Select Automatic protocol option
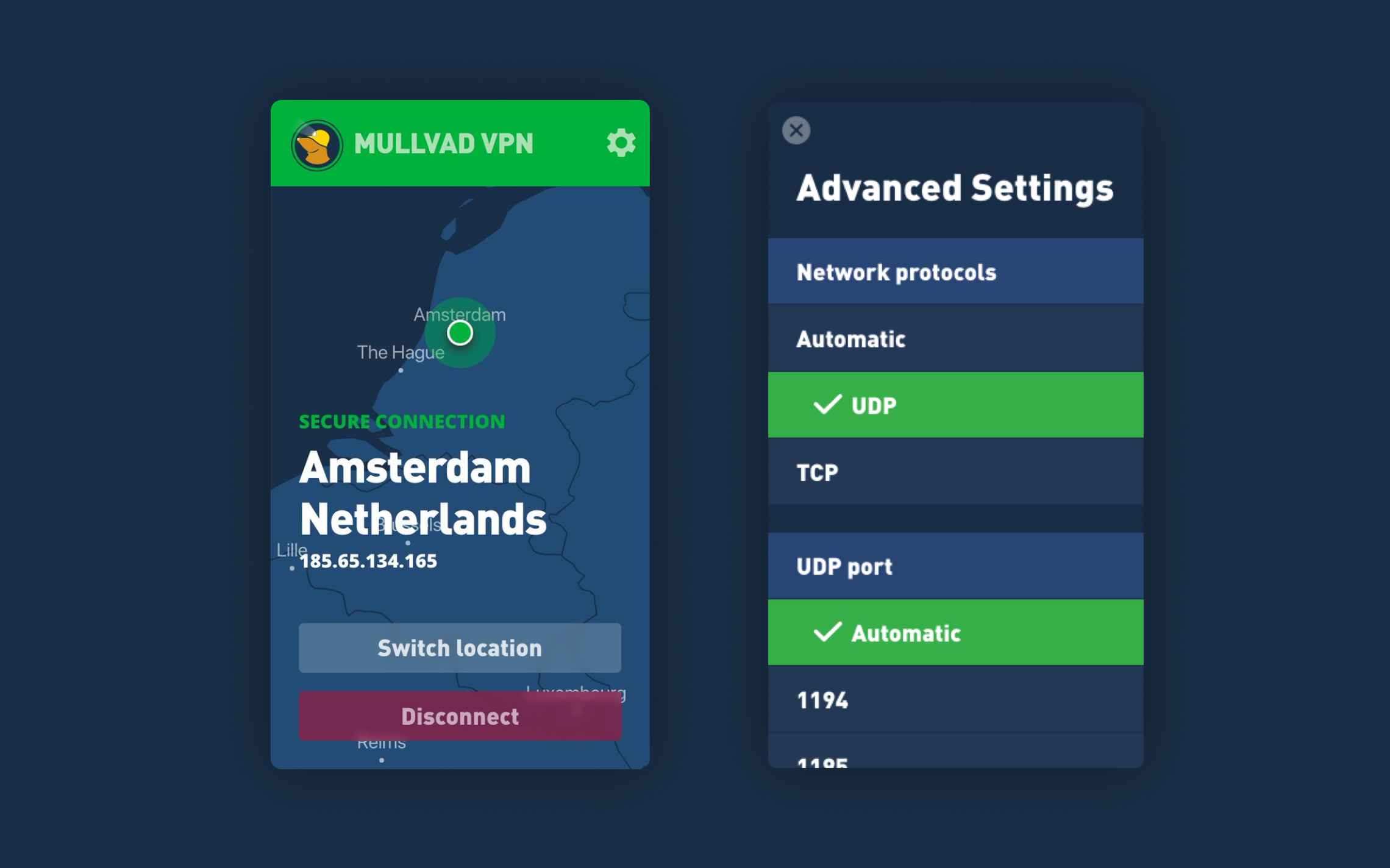Screen dimensions: 1390x868 pos(955,338)
